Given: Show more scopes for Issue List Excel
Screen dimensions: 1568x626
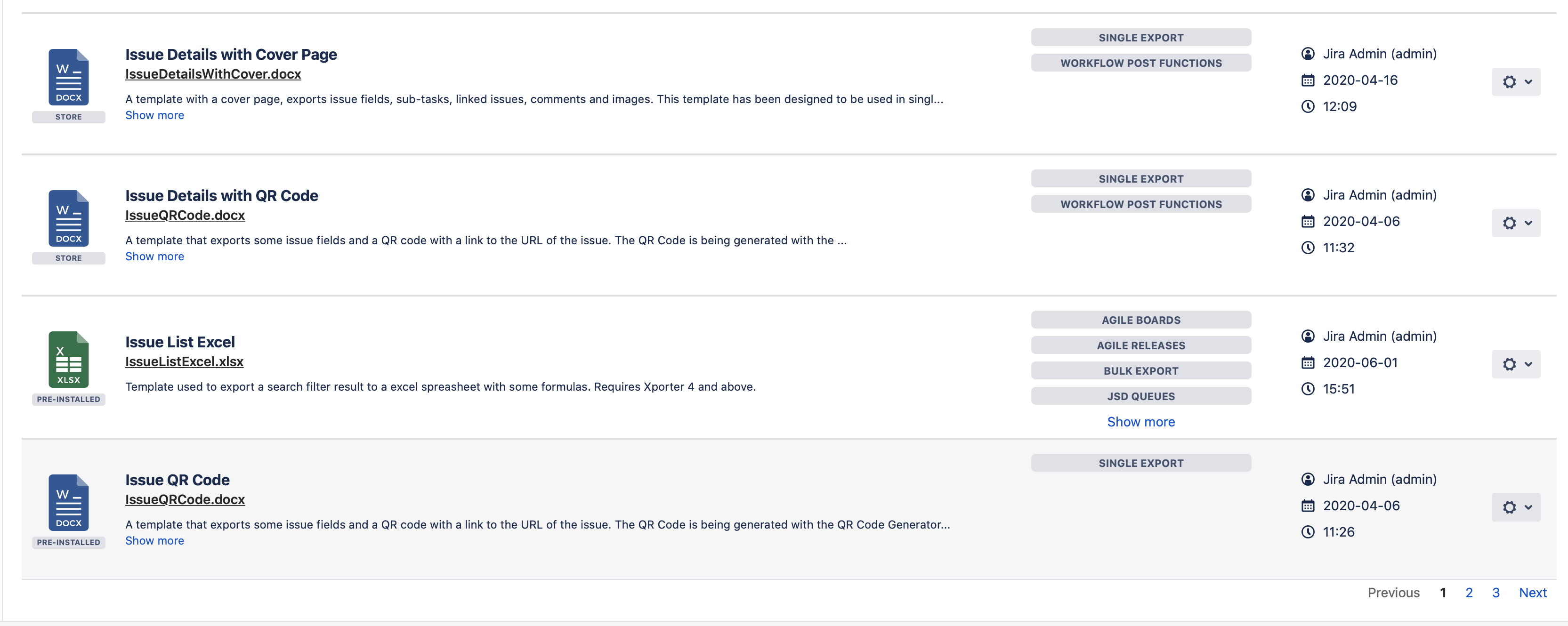Looking at the screenshot, I should 1140,422.
